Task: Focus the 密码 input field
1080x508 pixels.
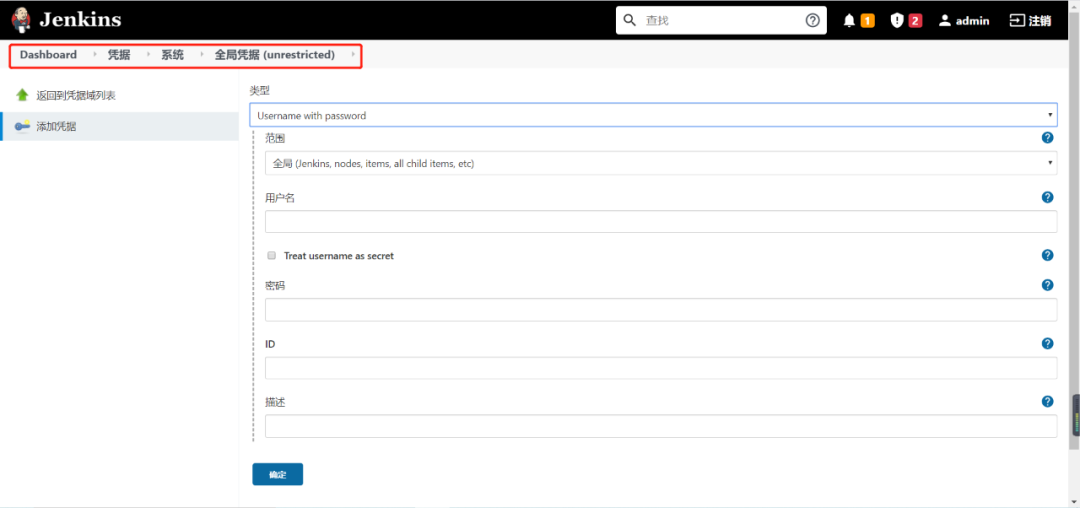Action: point(661,310)
